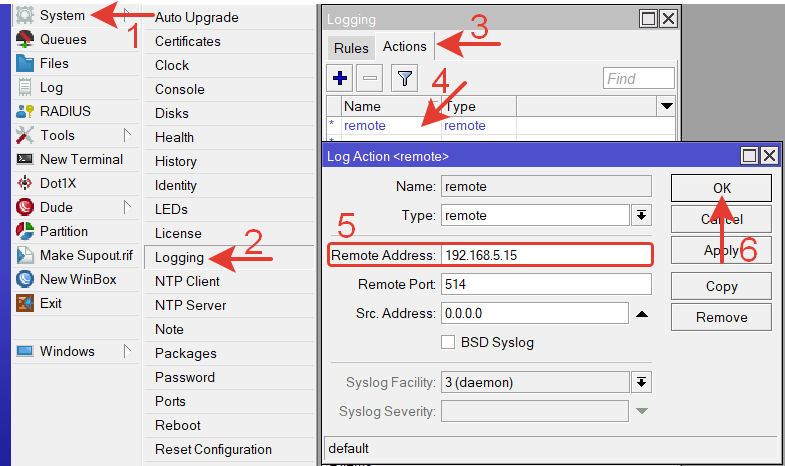This screenshot has height=466, width=785.
Task: Click the Cancel button
Action: coord(721,219)
